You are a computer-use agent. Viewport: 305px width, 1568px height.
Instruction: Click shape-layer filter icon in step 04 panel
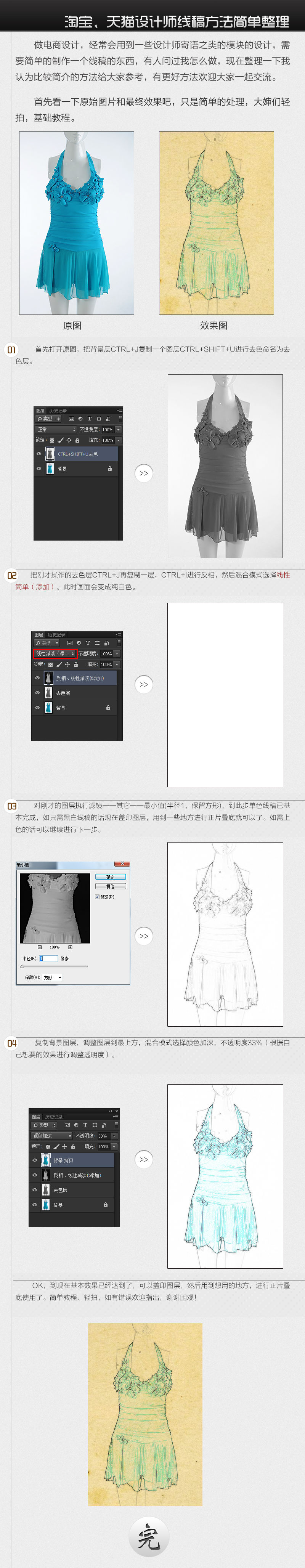coord(95,1125)
